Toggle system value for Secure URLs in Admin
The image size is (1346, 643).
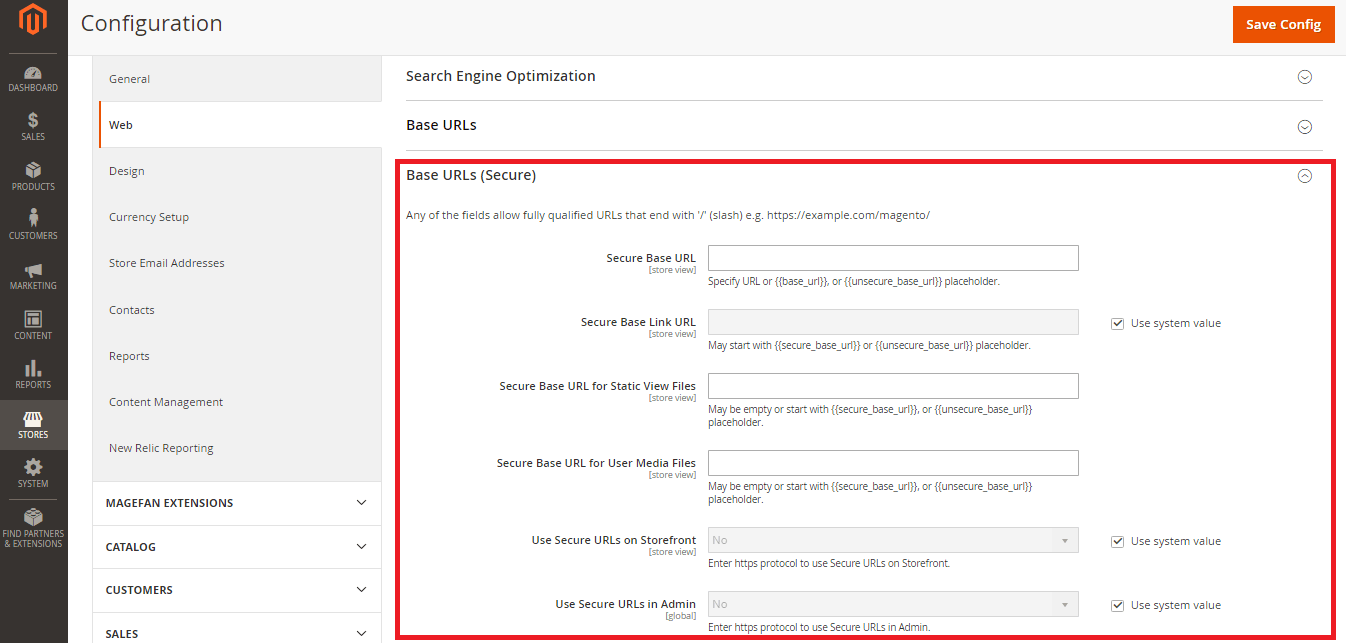click(x=1118, y=606)
